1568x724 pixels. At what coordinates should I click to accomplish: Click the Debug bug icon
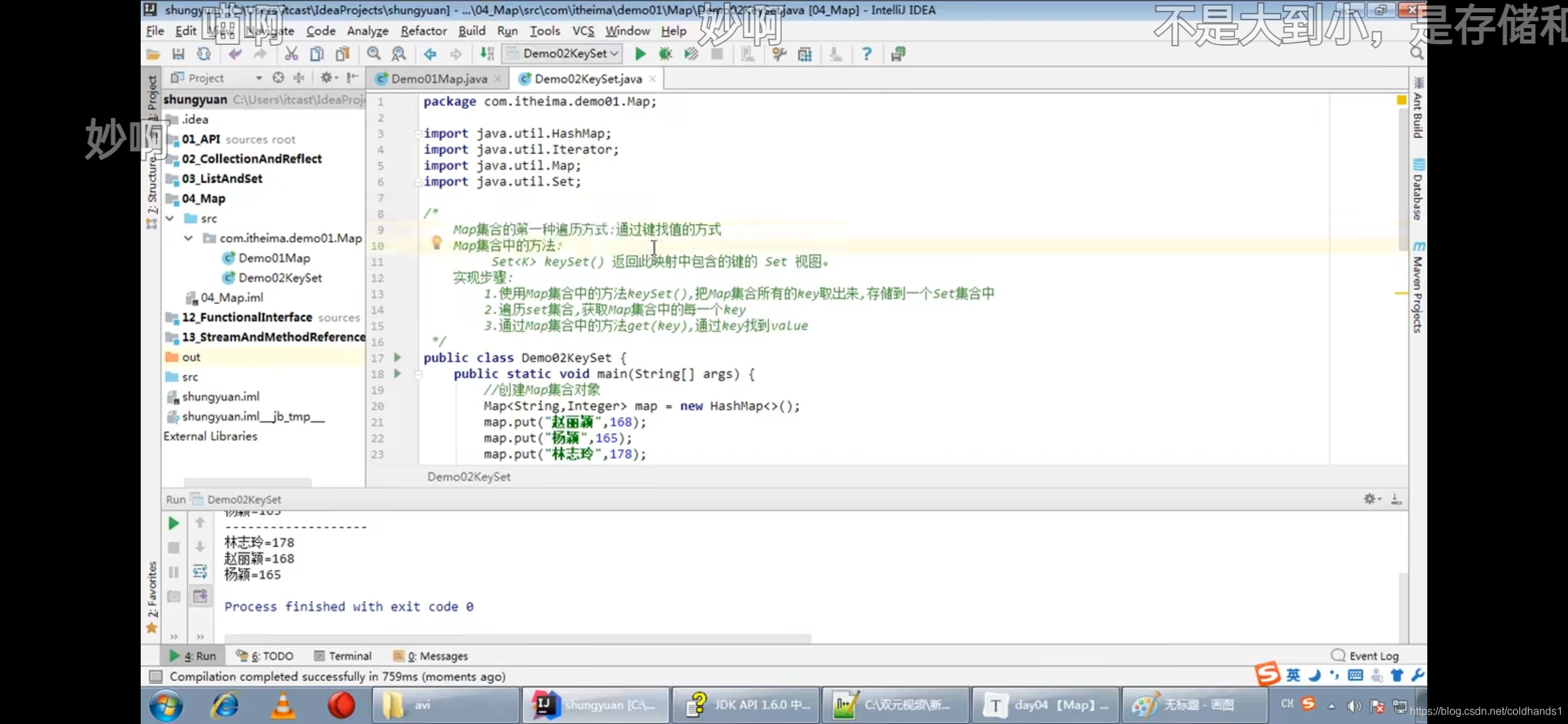coord(665,54)
